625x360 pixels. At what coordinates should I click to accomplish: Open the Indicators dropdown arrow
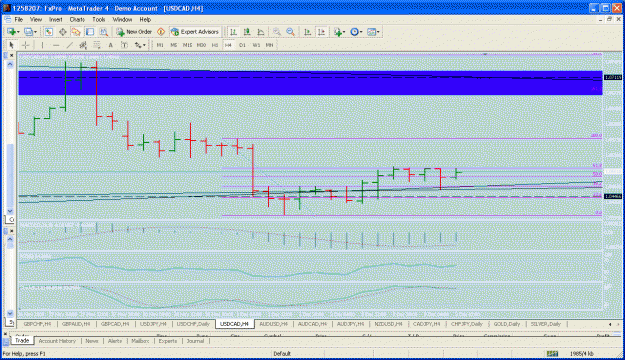344,32
